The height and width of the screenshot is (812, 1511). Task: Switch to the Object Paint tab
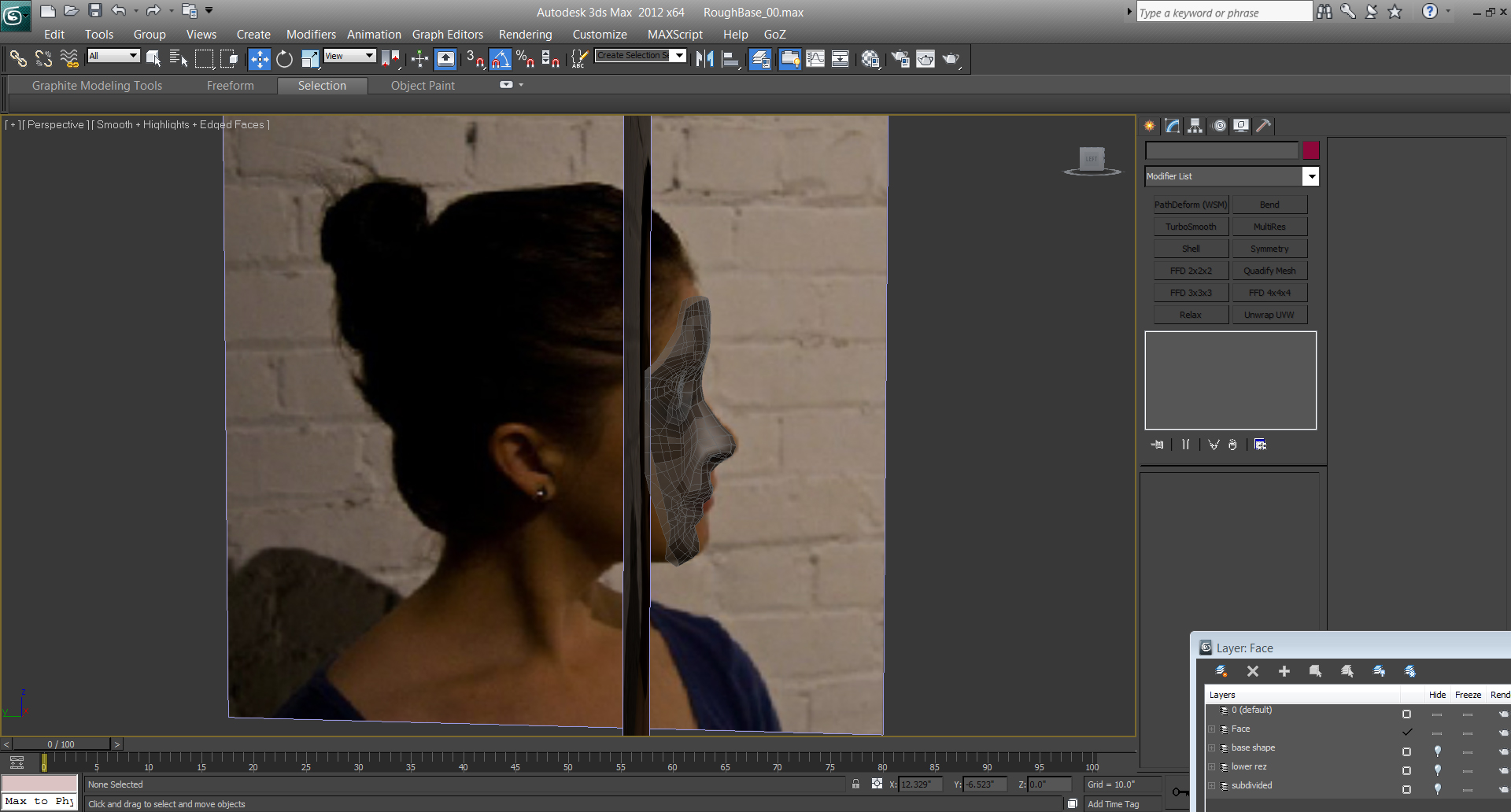click(423, 86)
